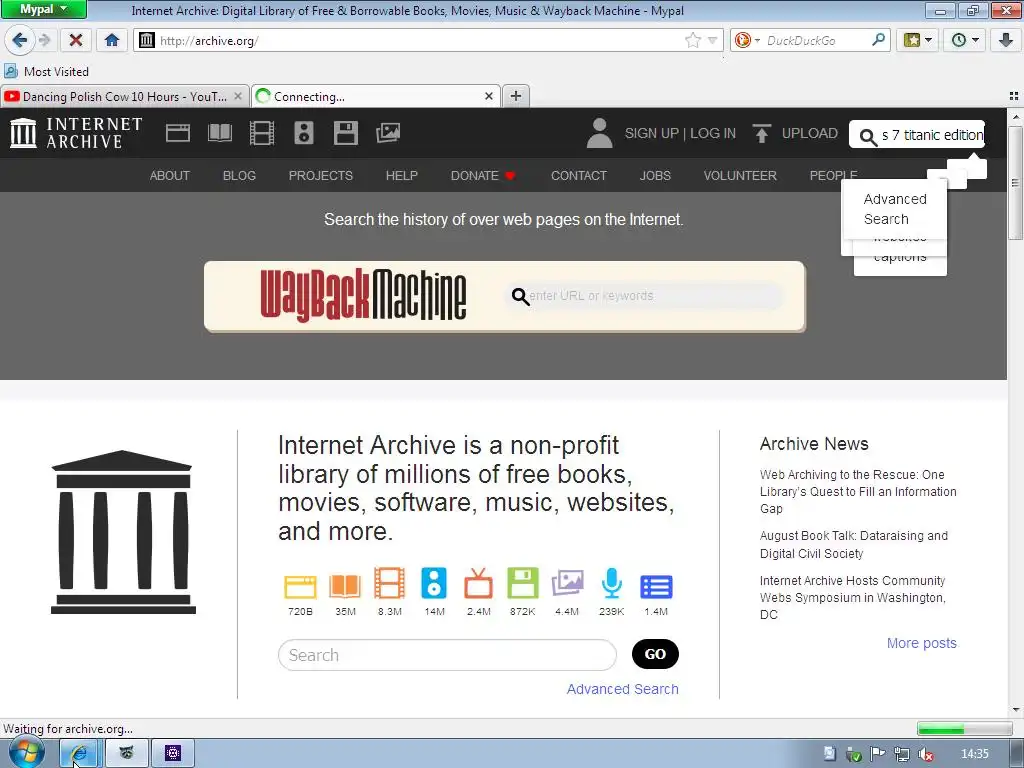Open the Video film icon in header
This screenshot has width=1024, height=768.
tap(262, 133)
